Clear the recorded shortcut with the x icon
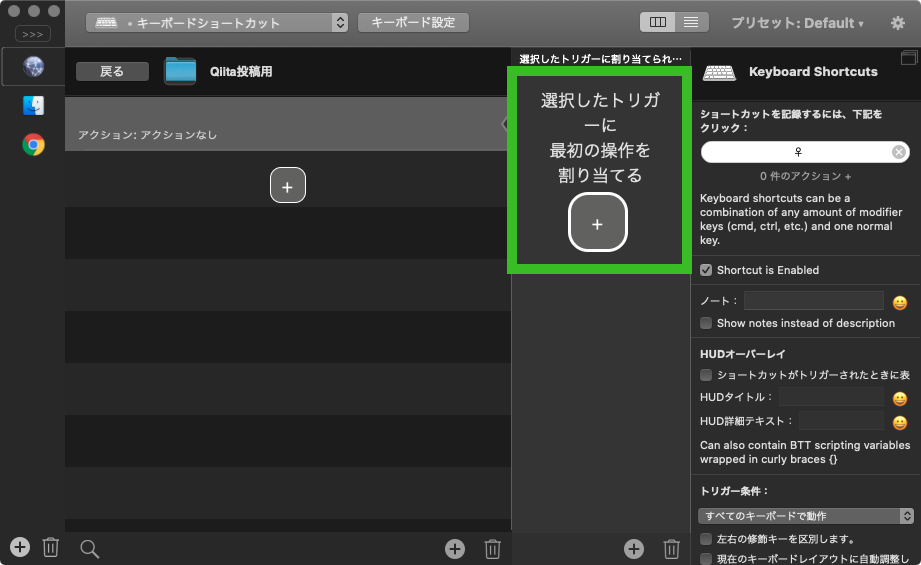Screen dimensions: 921x565 coord(899,152)
